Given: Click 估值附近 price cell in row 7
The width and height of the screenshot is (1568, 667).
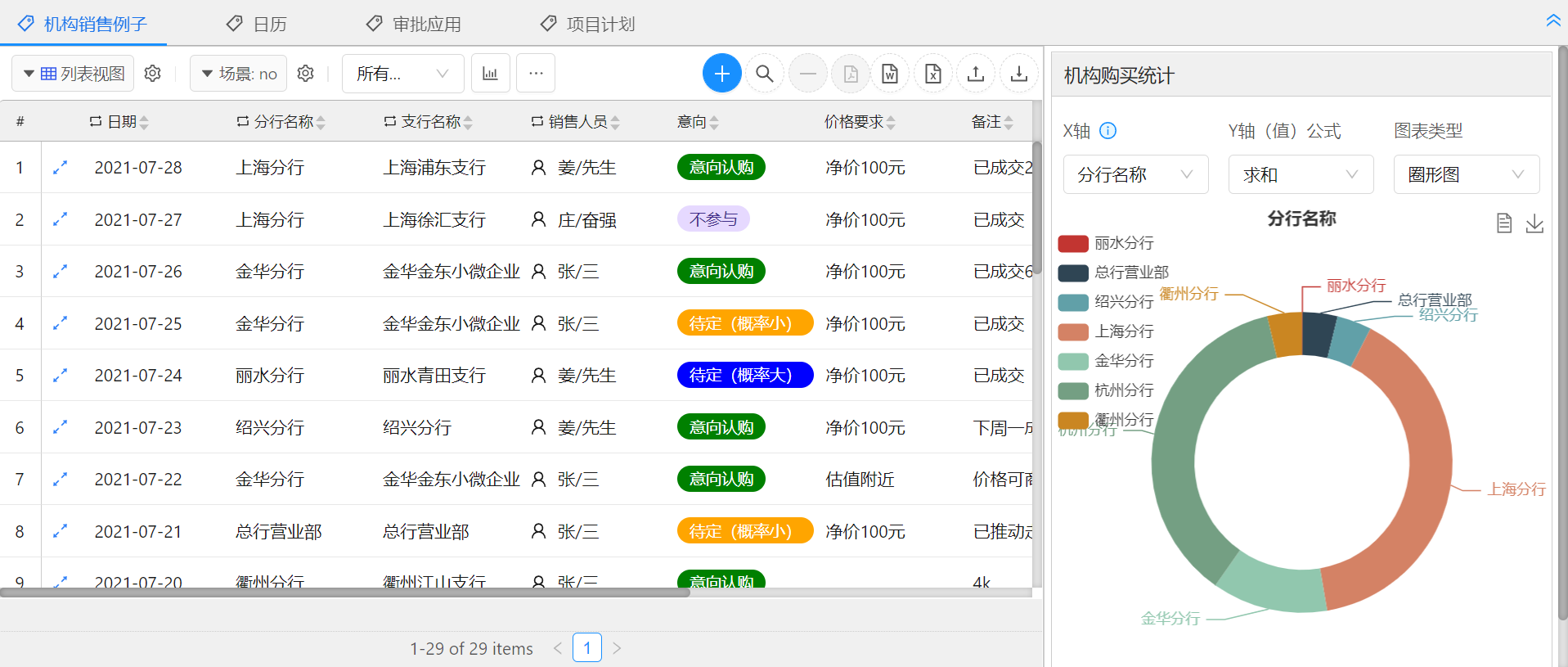Looking at the screenshot, I should (x=860, y=479).
